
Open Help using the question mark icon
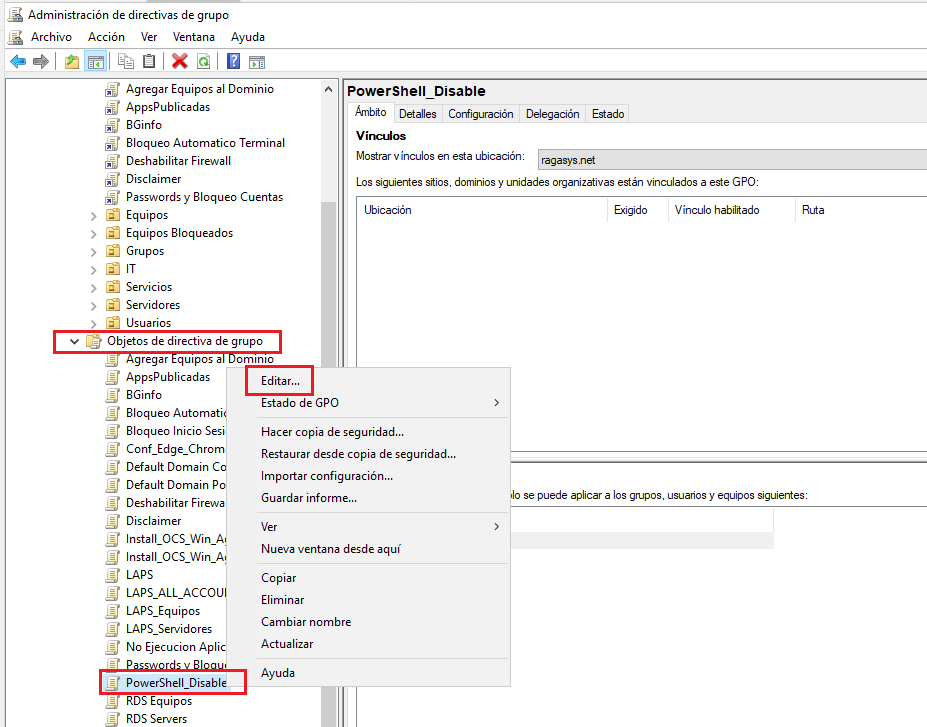[x=233, y=61]
